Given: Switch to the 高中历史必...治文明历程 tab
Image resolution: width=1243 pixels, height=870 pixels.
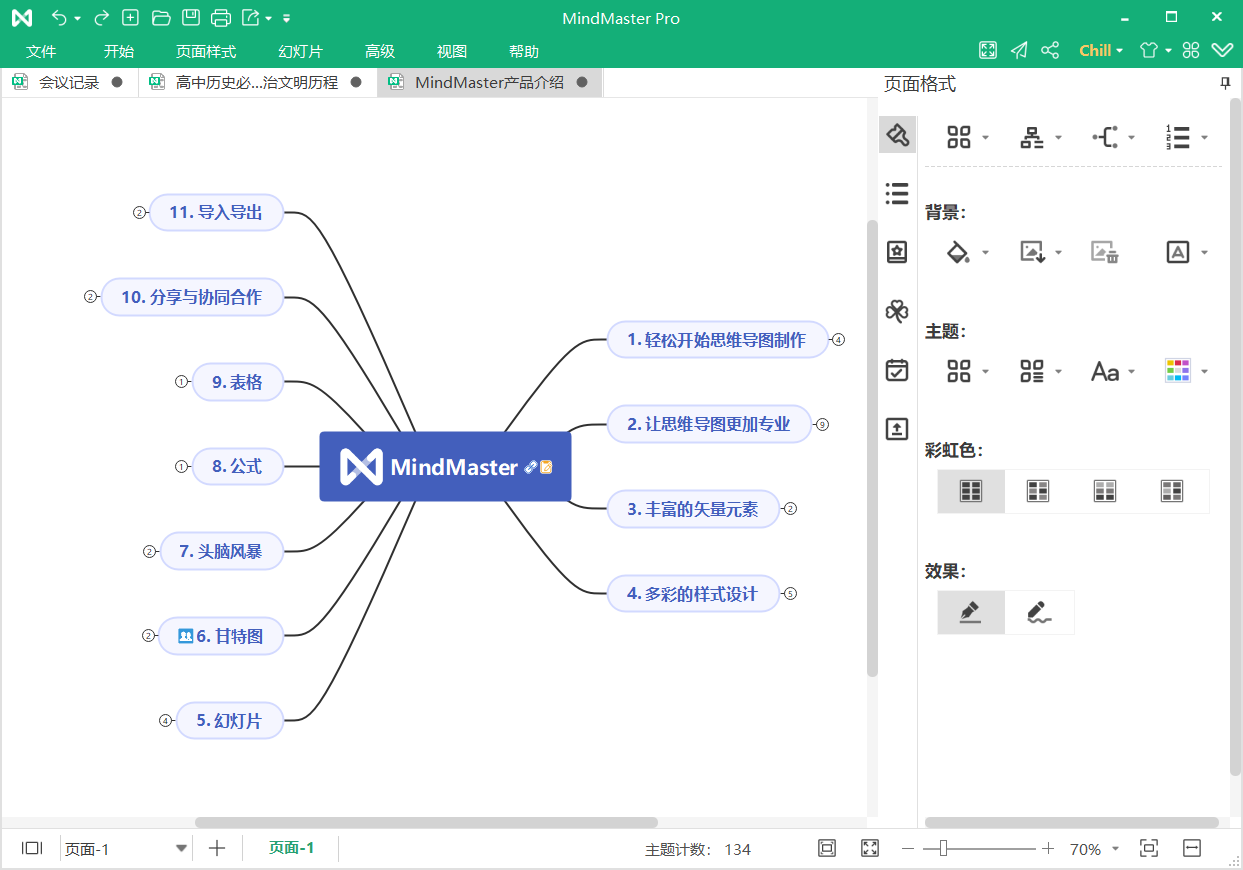Looking at the screenshot, I should tap(257, 83).
